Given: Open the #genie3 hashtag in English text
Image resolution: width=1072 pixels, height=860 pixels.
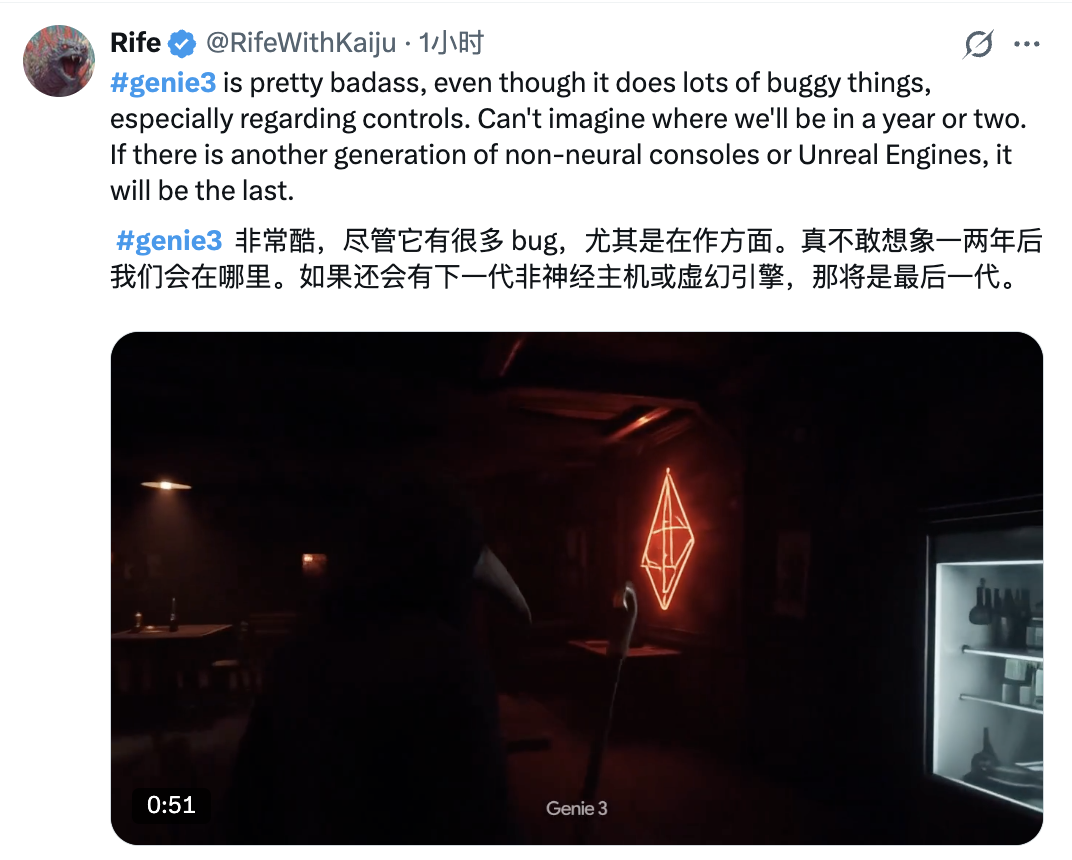Looking at the screenshot, I should point(163,83).
